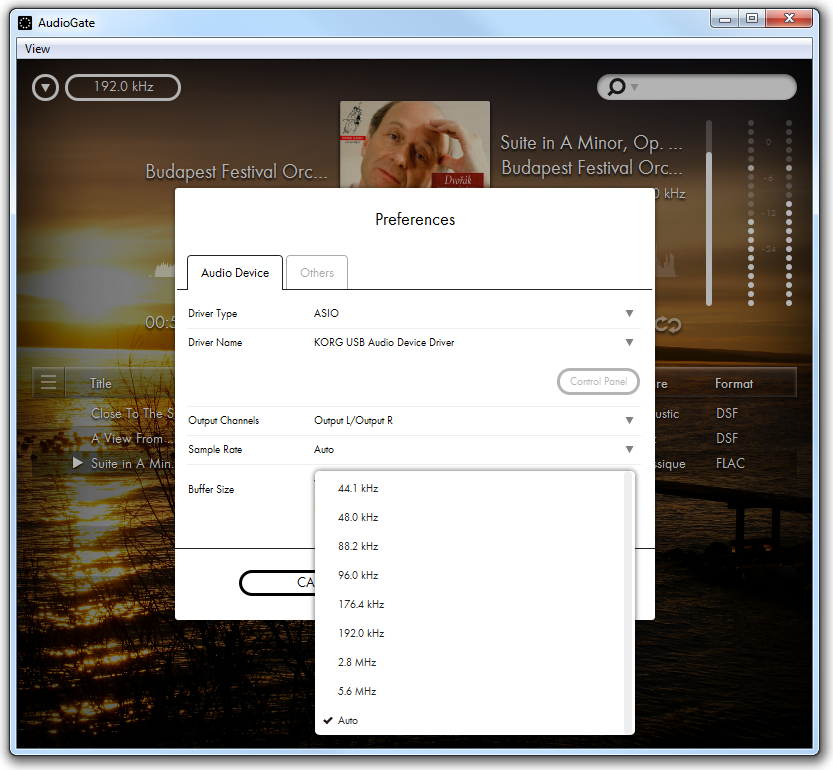Select the 'Suite in A Min' track title
The width and height of the screenshot is (833, 770).
point(132,463)
